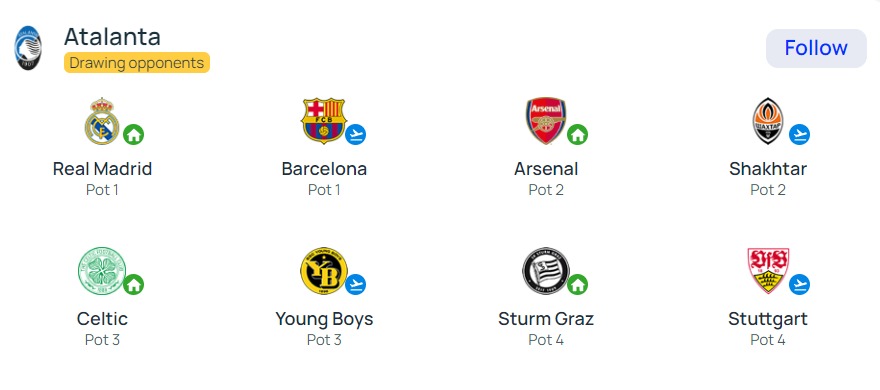This screenshot has height=390, width=880.
Task: Click the Young Boys team name
Action: [324, 319]
